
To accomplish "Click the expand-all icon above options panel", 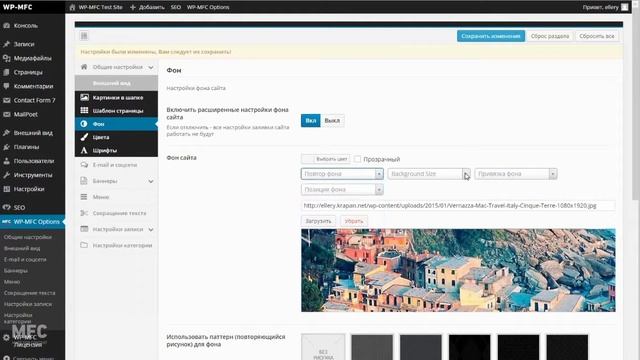I will pos(84,36).
